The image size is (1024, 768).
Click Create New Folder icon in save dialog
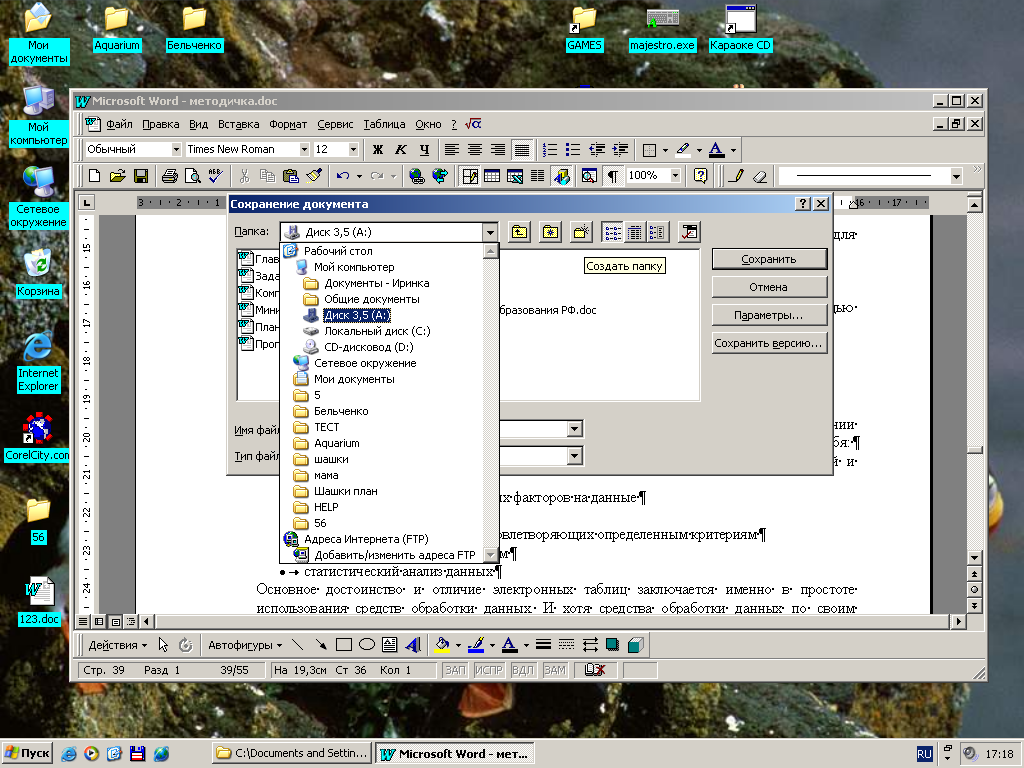580,232
